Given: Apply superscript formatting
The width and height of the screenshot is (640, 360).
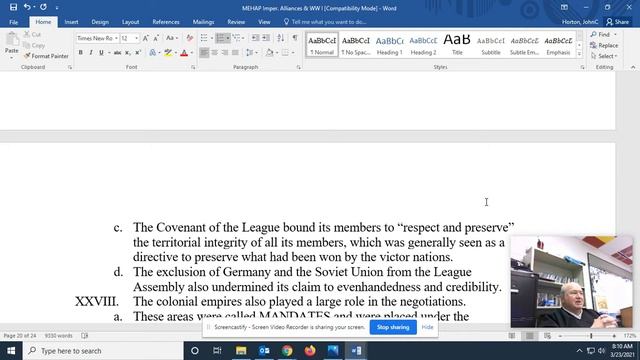Looking at the screenshot, I should coord(138,53).
